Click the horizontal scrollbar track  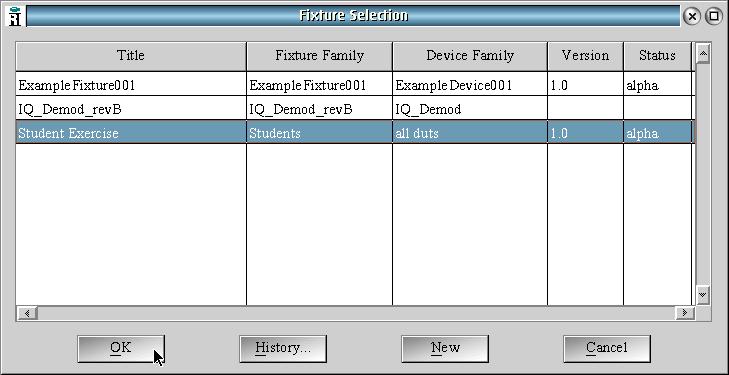pyautogui.click(x=356, y=313)
